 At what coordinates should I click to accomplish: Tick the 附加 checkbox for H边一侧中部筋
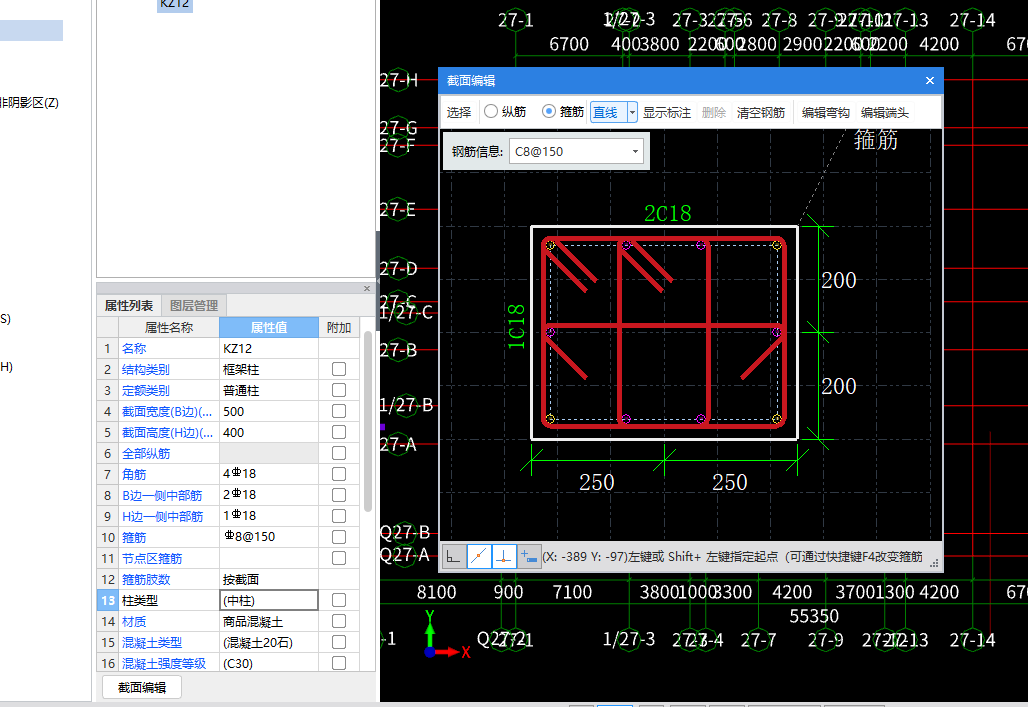click(x=339, y=516)
